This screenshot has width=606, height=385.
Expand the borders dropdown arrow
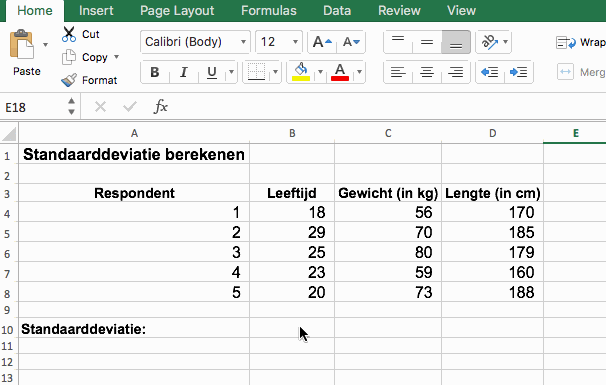click(275, 72)
